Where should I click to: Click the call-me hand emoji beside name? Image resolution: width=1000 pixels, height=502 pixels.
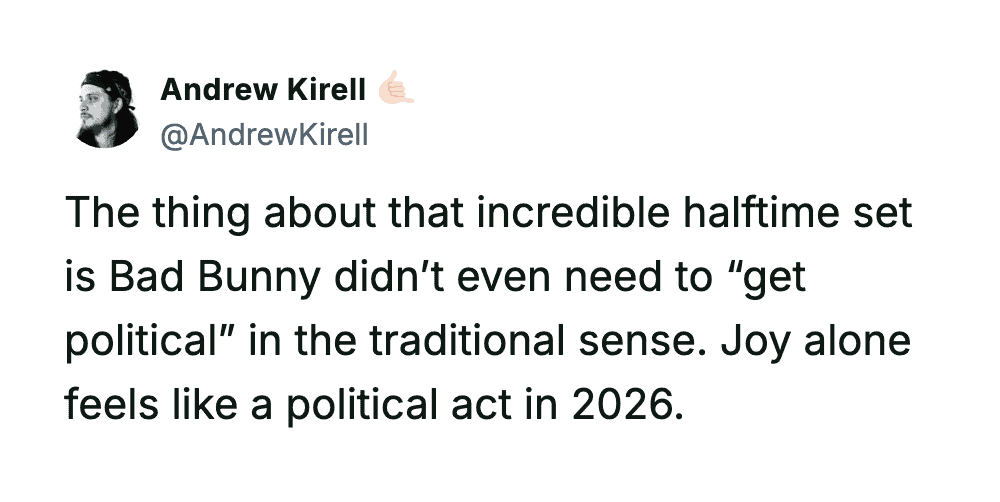point(395,90)
